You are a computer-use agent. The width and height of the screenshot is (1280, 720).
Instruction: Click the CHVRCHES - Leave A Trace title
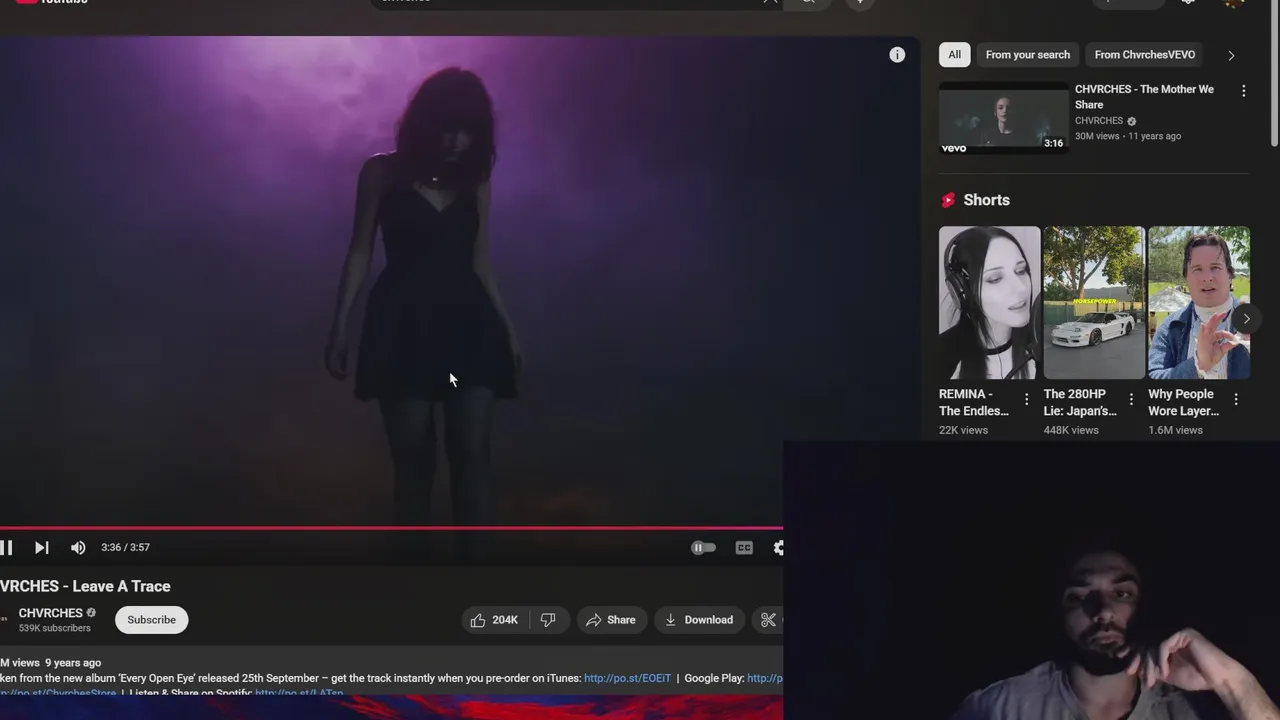[85, 586]
